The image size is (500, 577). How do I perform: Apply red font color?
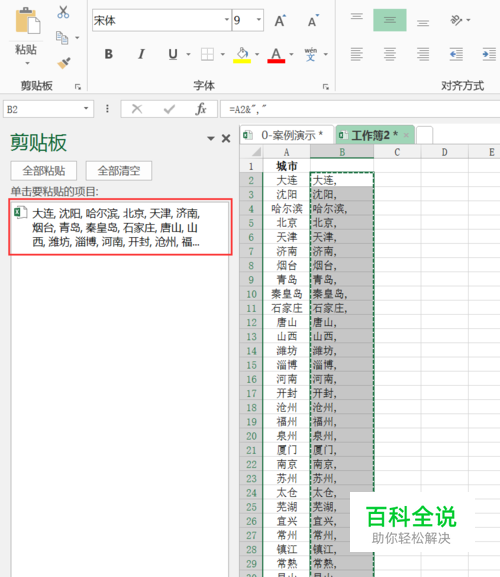[276, 55]
